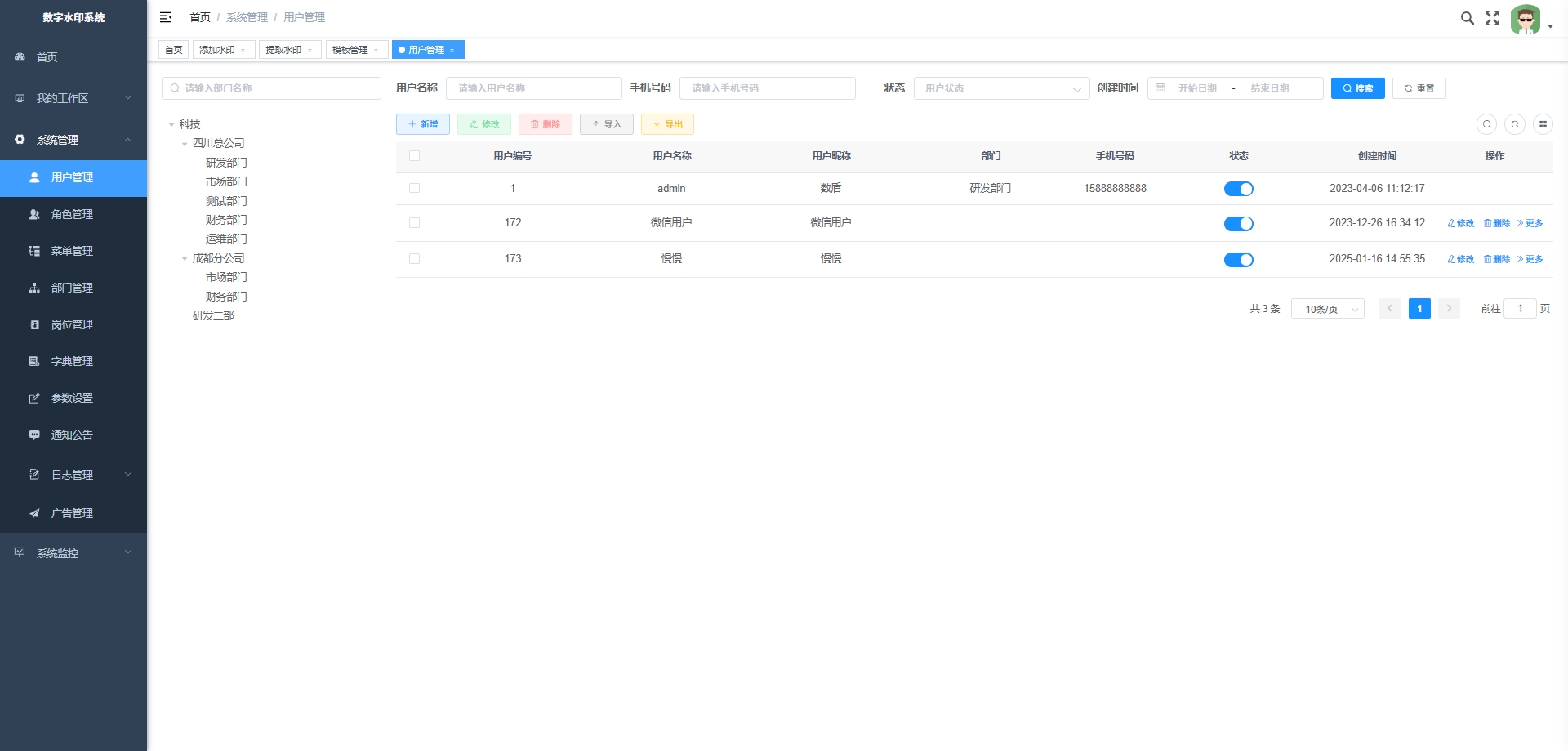The height and width of the screenshot is (751, 1568).
Task: Click the 菜单管理 list icon
Action: point(34,251)
